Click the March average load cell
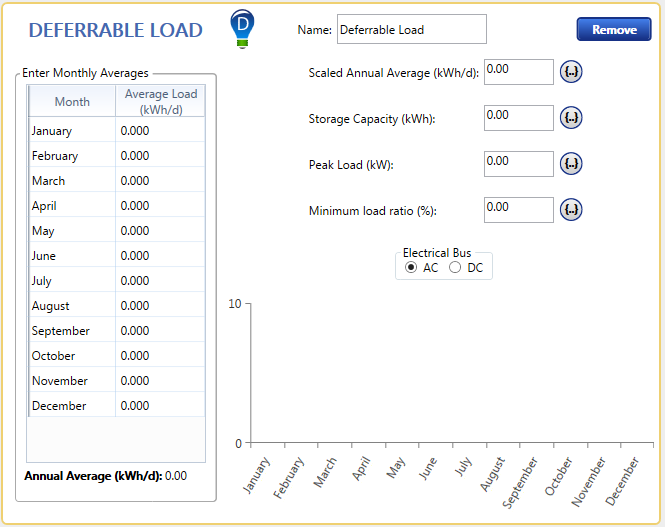The width and height of the screenshot is (665, 527). point(160,181)
